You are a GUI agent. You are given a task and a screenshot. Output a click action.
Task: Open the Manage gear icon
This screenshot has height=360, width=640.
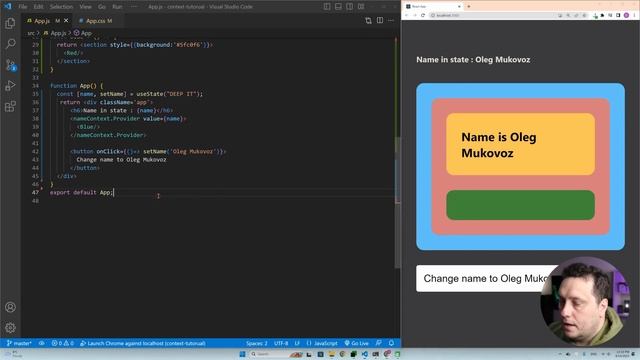point(10,327)
